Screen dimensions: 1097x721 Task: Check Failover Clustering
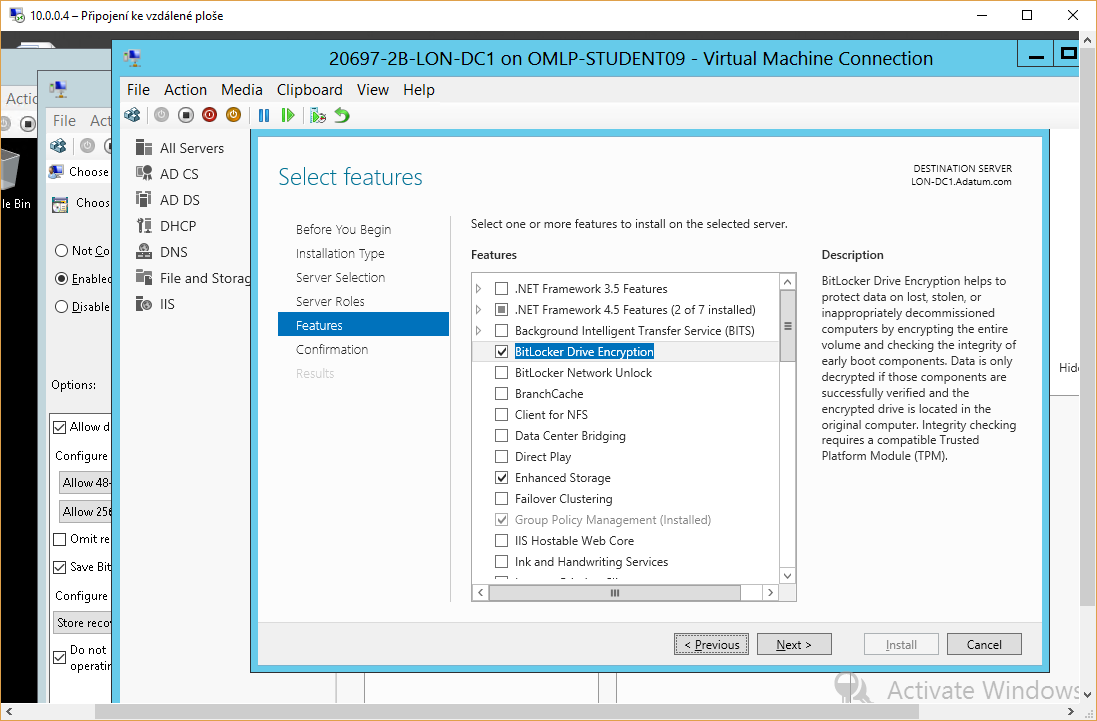coord(502,498)
